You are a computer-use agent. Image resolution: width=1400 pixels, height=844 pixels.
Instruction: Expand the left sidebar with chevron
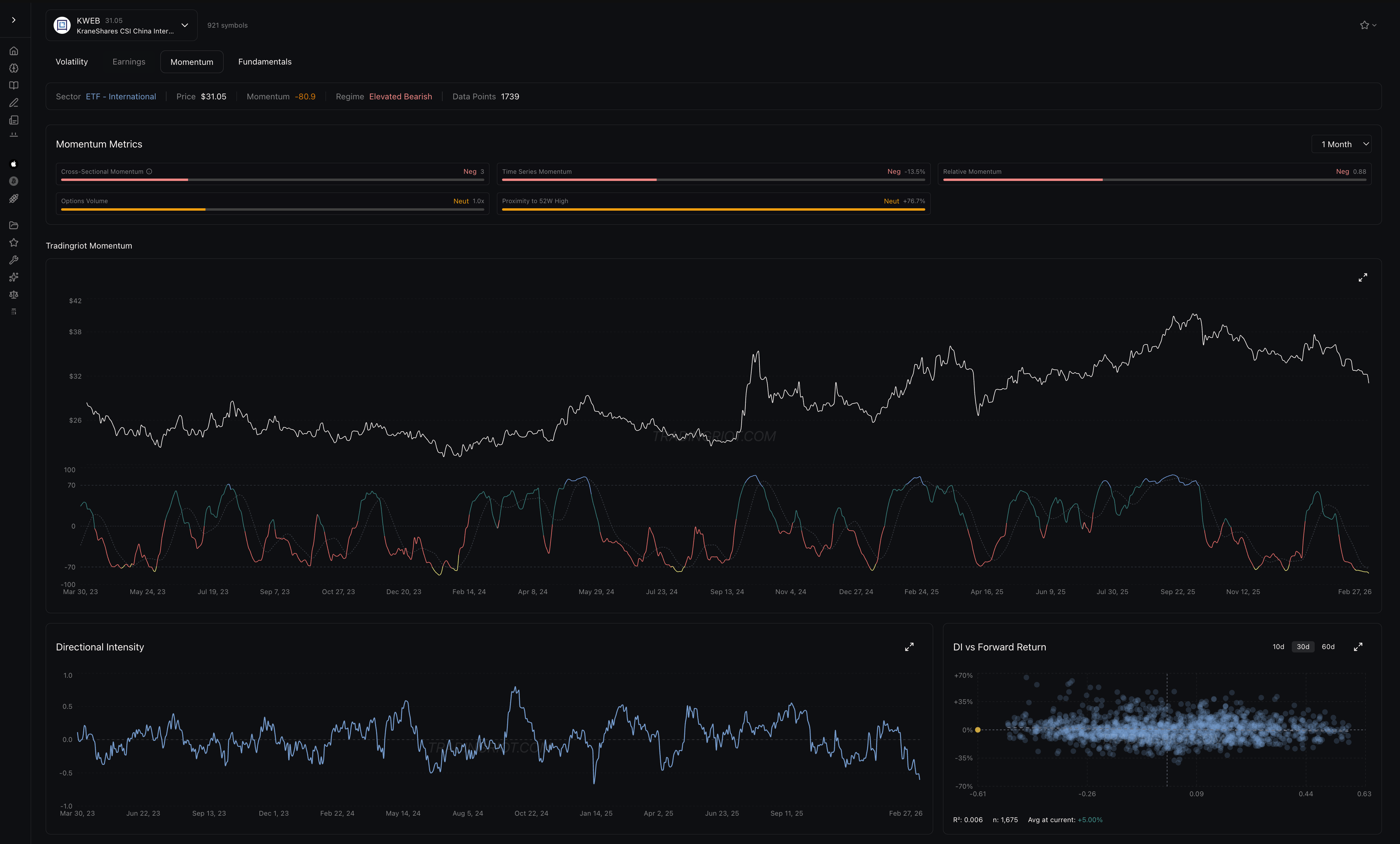14,20
